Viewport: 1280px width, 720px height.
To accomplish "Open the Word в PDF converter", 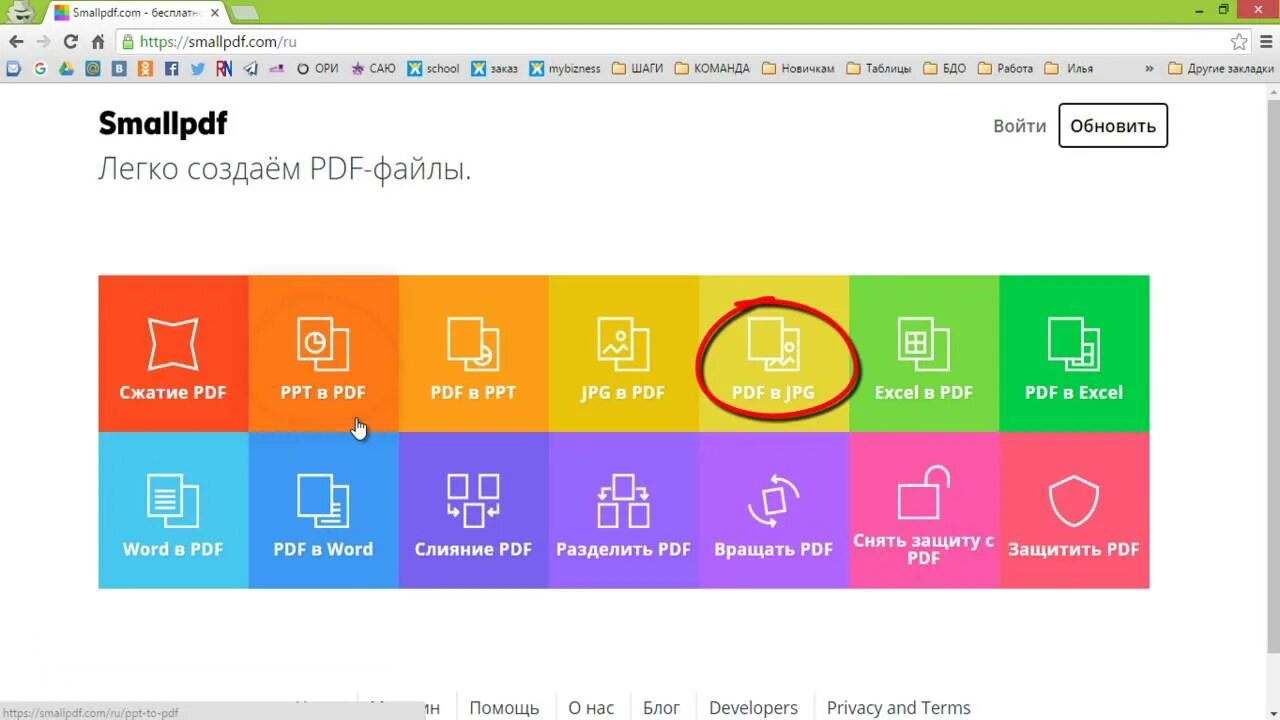I will click(173, 510).
